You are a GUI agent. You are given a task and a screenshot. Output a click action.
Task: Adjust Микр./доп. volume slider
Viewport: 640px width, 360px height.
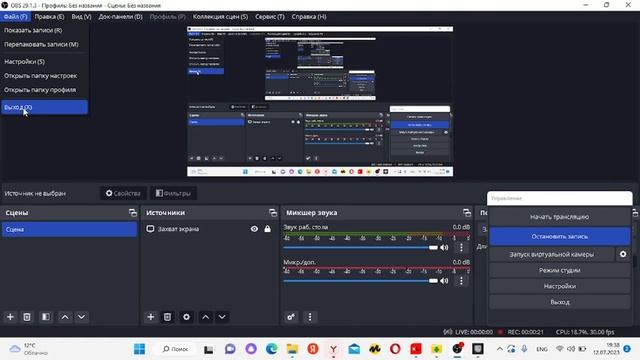(360, 281)
